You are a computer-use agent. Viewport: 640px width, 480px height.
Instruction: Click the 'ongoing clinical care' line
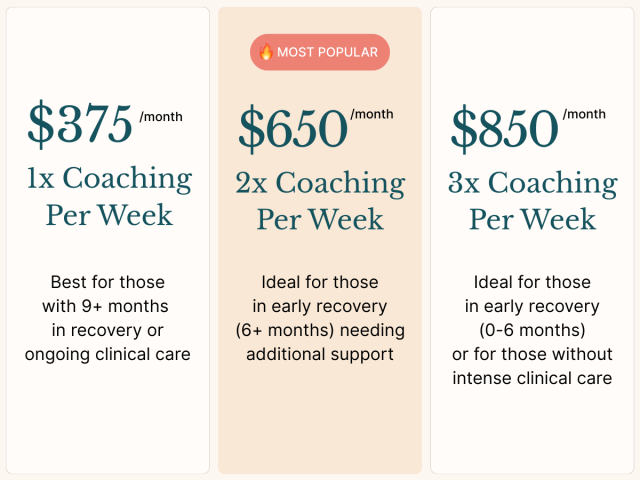click(107, 354)
